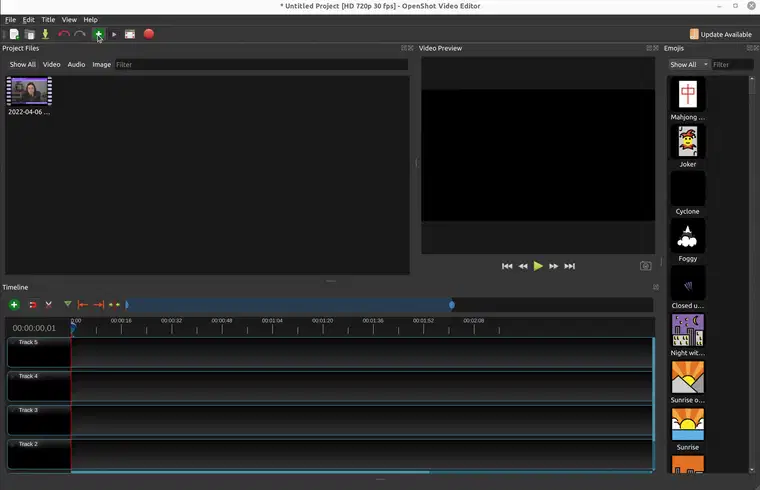
Task: Redo the last action
Action: [80, 34]
